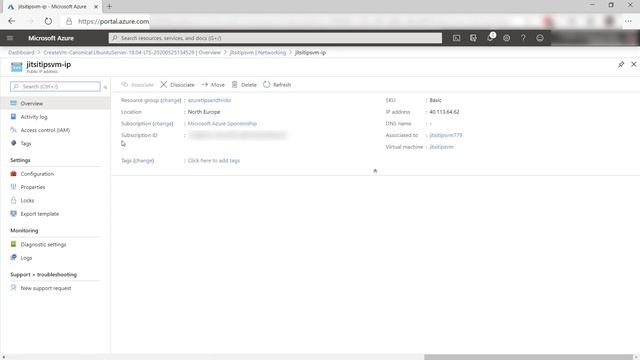The height and width of the screenshot is (360, 640).
Task: Click the Associate toolbar button
Action: (138, 85)
